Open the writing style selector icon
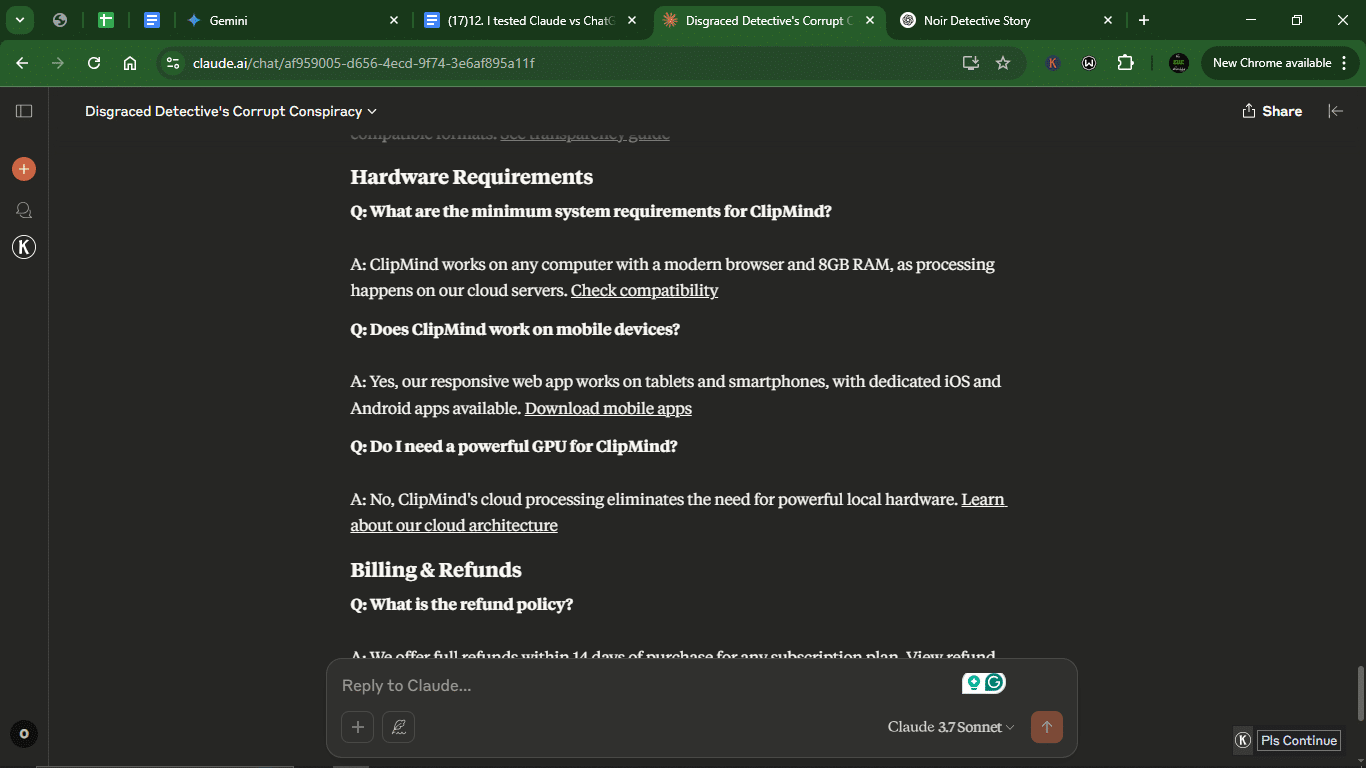 point(399,727)
